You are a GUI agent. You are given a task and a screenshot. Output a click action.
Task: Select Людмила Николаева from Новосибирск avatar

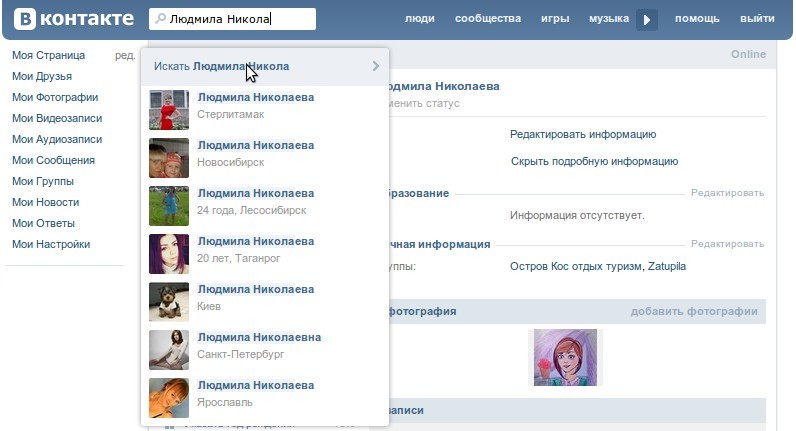(x=168, y=158)
